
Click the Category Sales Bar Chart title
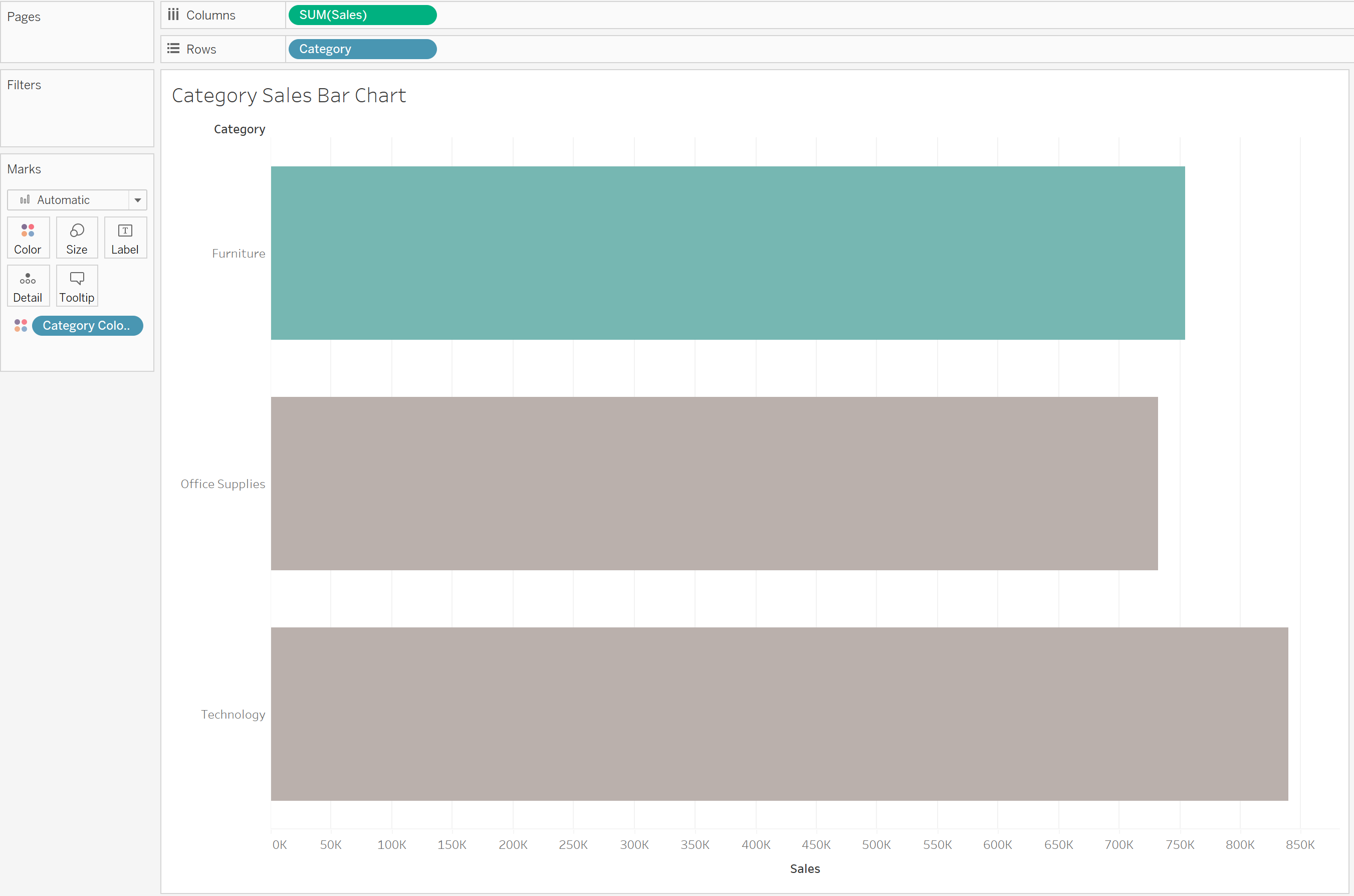coord(289,95)
